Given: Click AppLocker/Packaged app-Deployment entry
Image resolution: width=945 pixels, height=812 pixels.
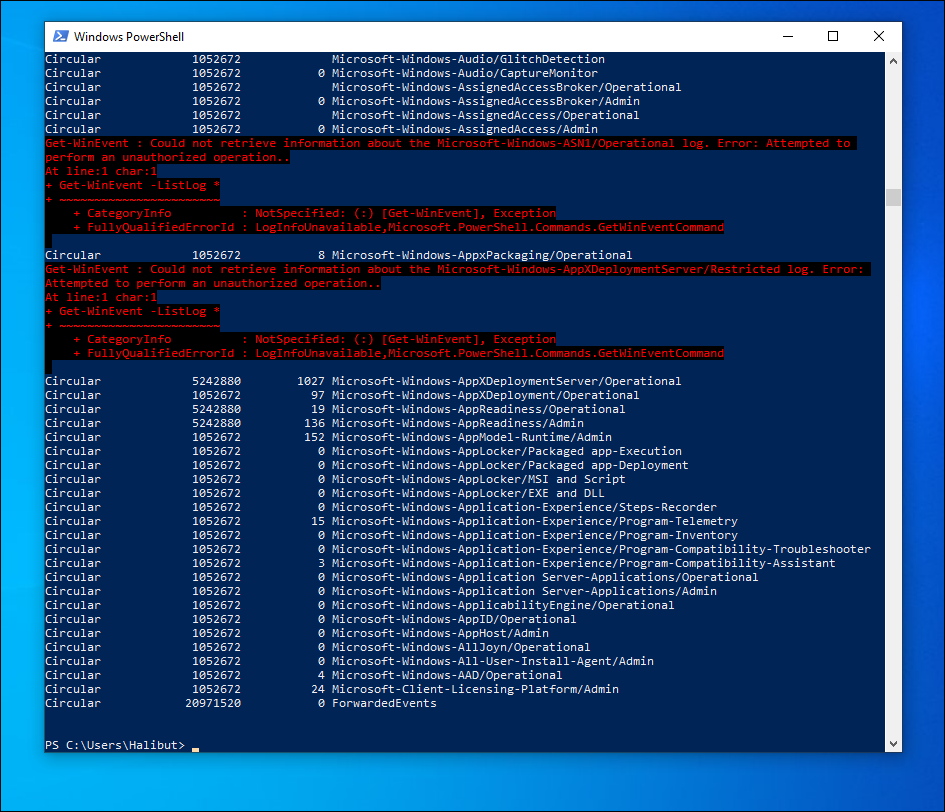Looking at the screenshot, I should coord(510,465).
